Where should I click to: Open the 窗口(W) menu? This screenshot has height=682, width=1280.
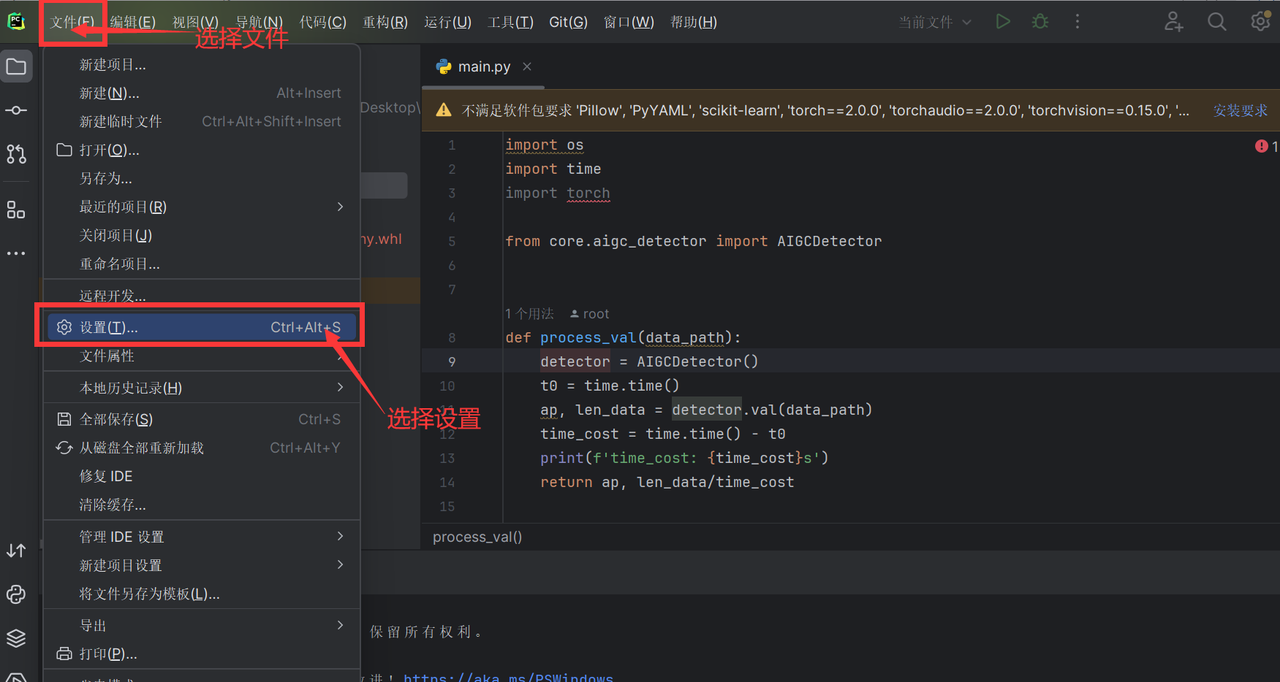click(629, 21)
